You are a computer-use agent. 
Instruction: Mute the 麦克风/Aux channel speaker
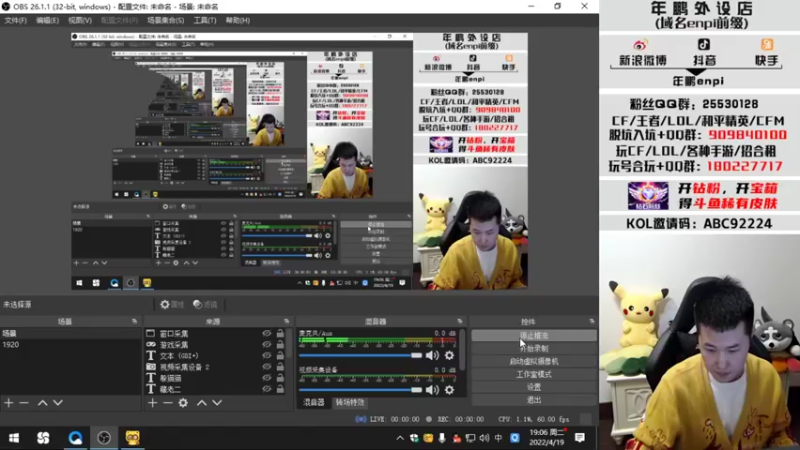coord(432,356)
